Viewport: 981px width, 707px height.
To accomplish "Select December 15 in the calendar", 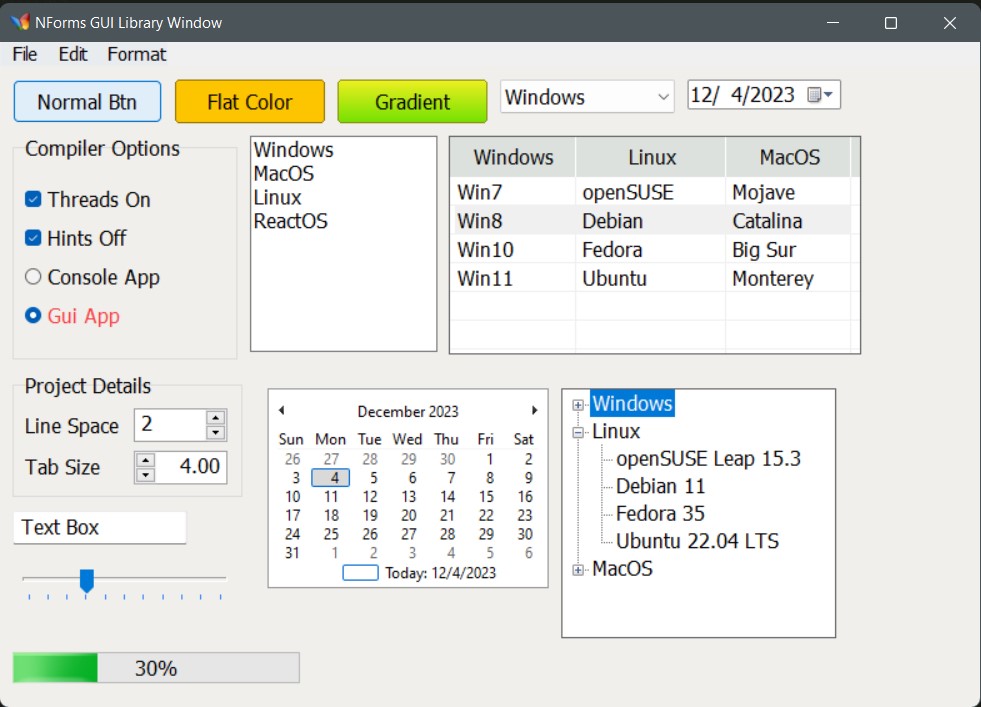I will pos(486,497).
